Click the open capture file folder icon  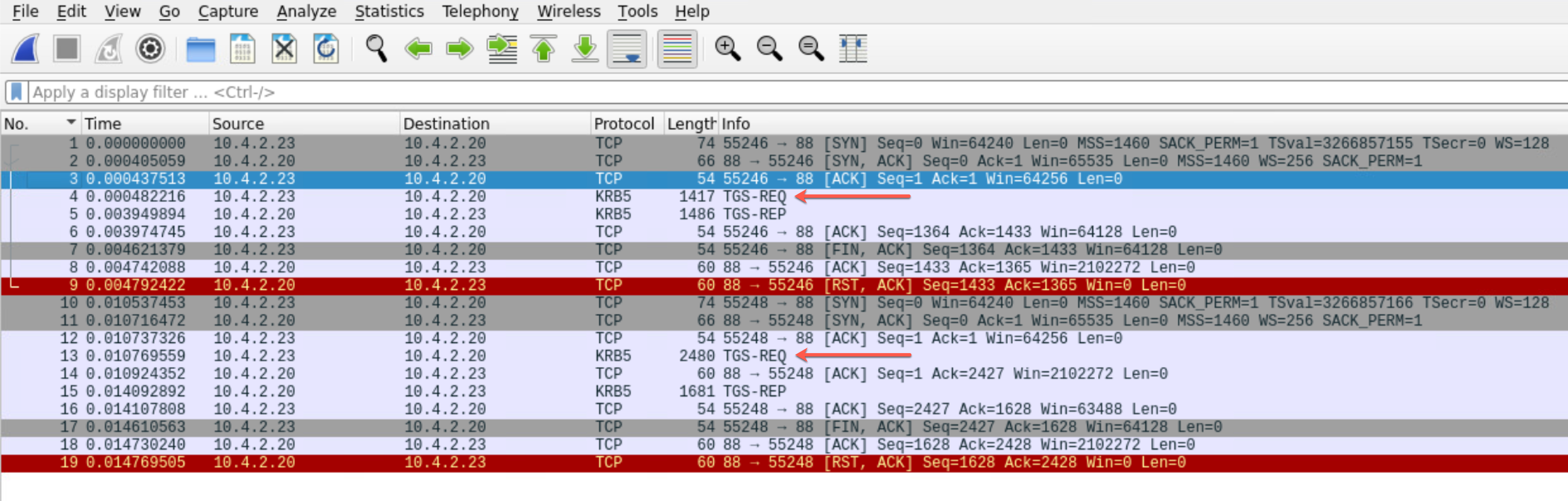click(200, 48)
